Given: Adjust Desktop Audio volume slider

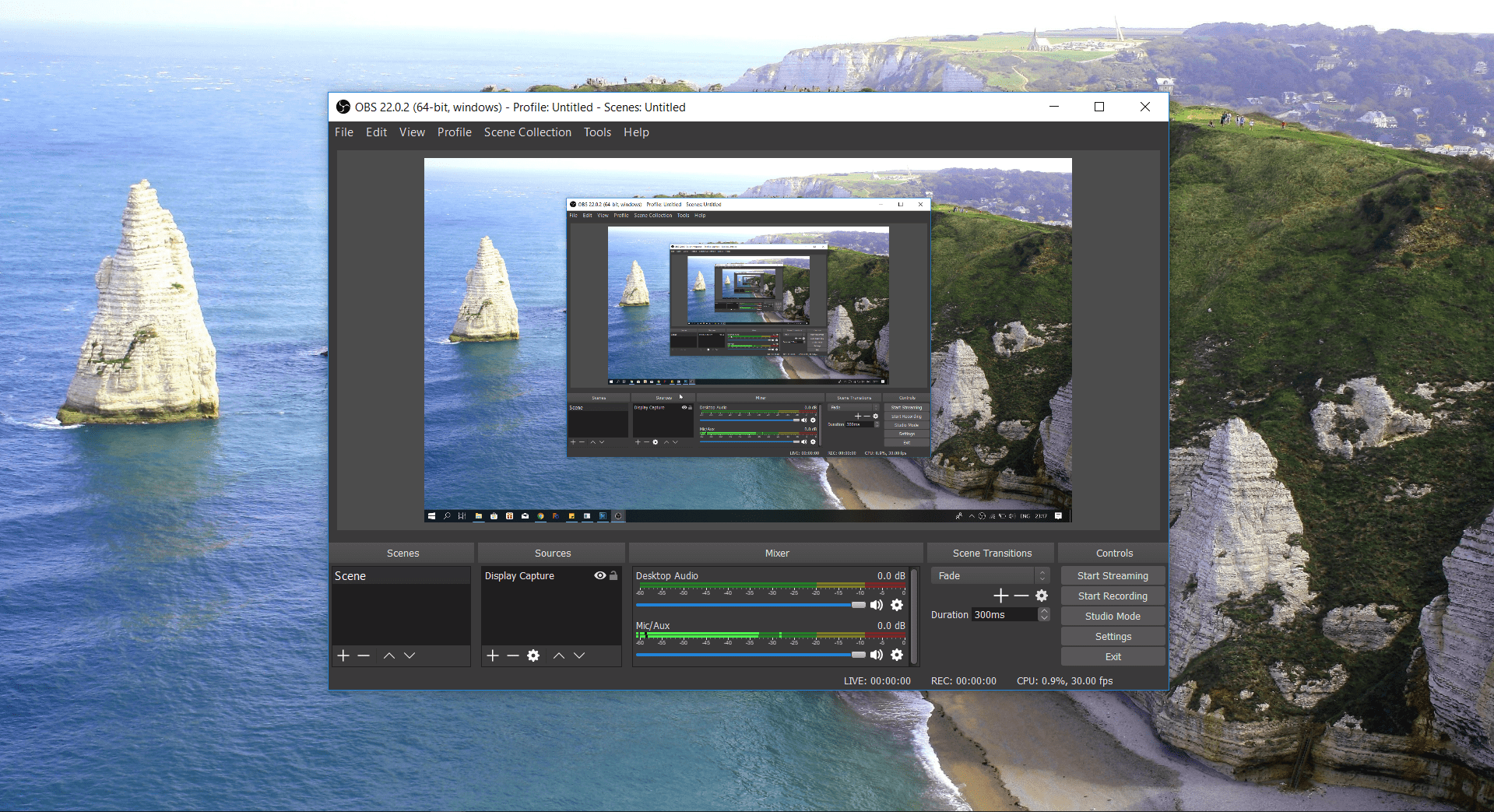Looking at the screenshot, I should 751,605.
